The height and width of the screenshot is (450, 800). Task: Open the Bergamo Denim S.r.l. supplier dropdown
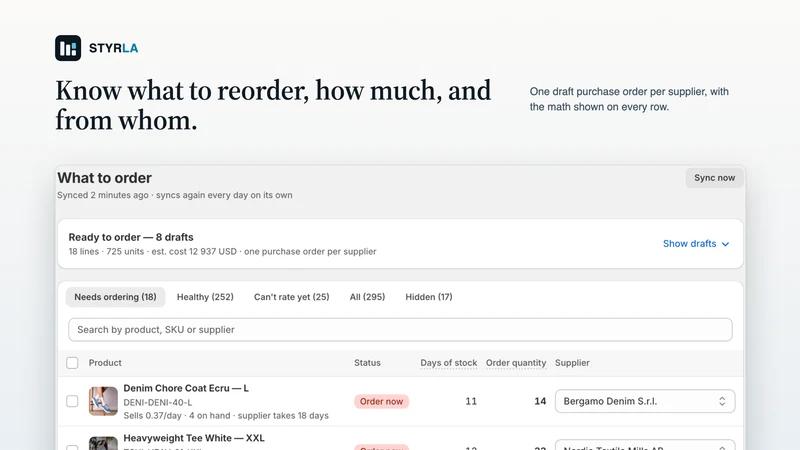[645, 401]
